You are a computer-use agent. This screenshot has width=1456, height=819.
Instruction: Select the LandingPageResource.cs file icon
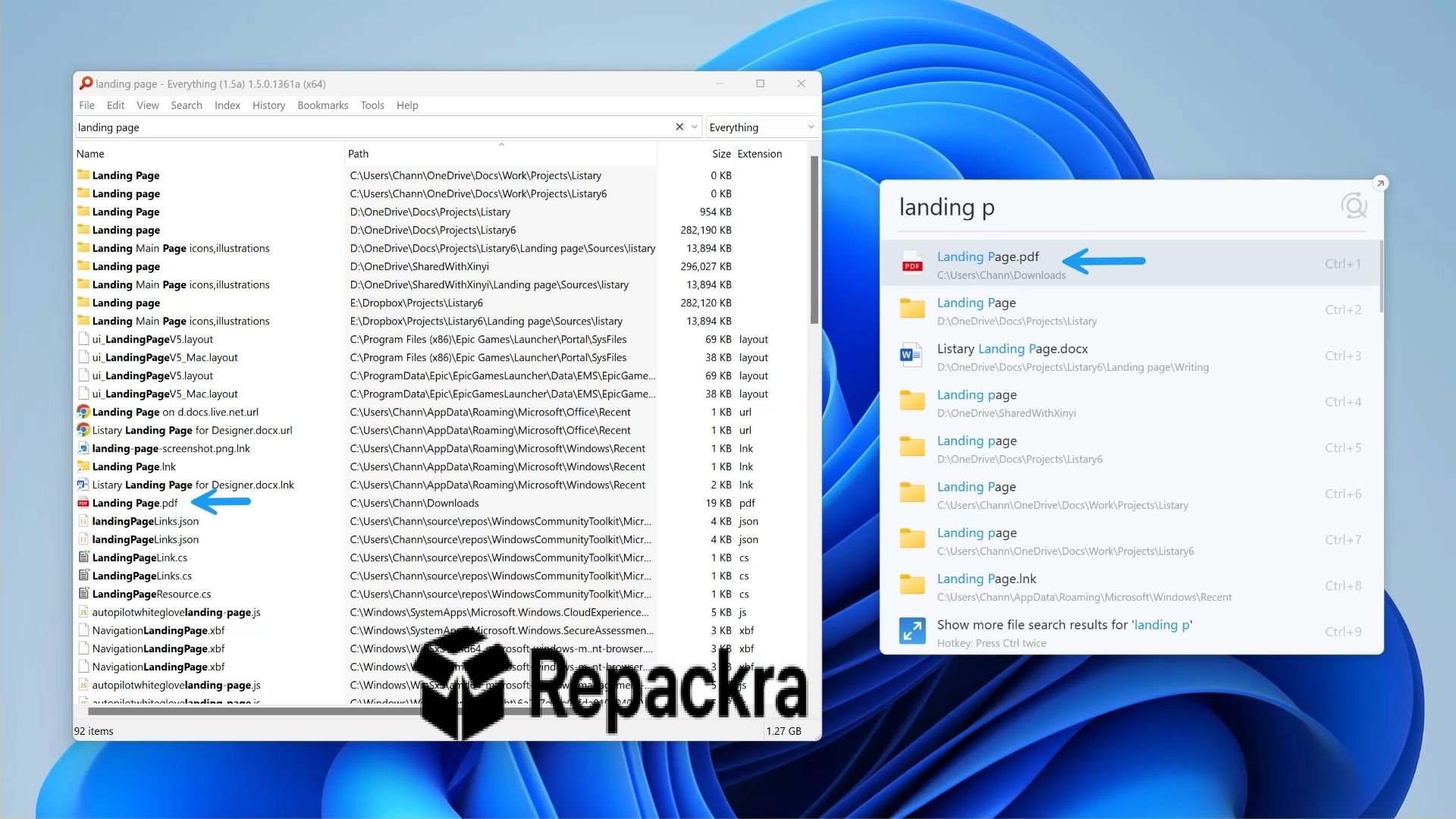pyautogui.click(x=83, y=594)
